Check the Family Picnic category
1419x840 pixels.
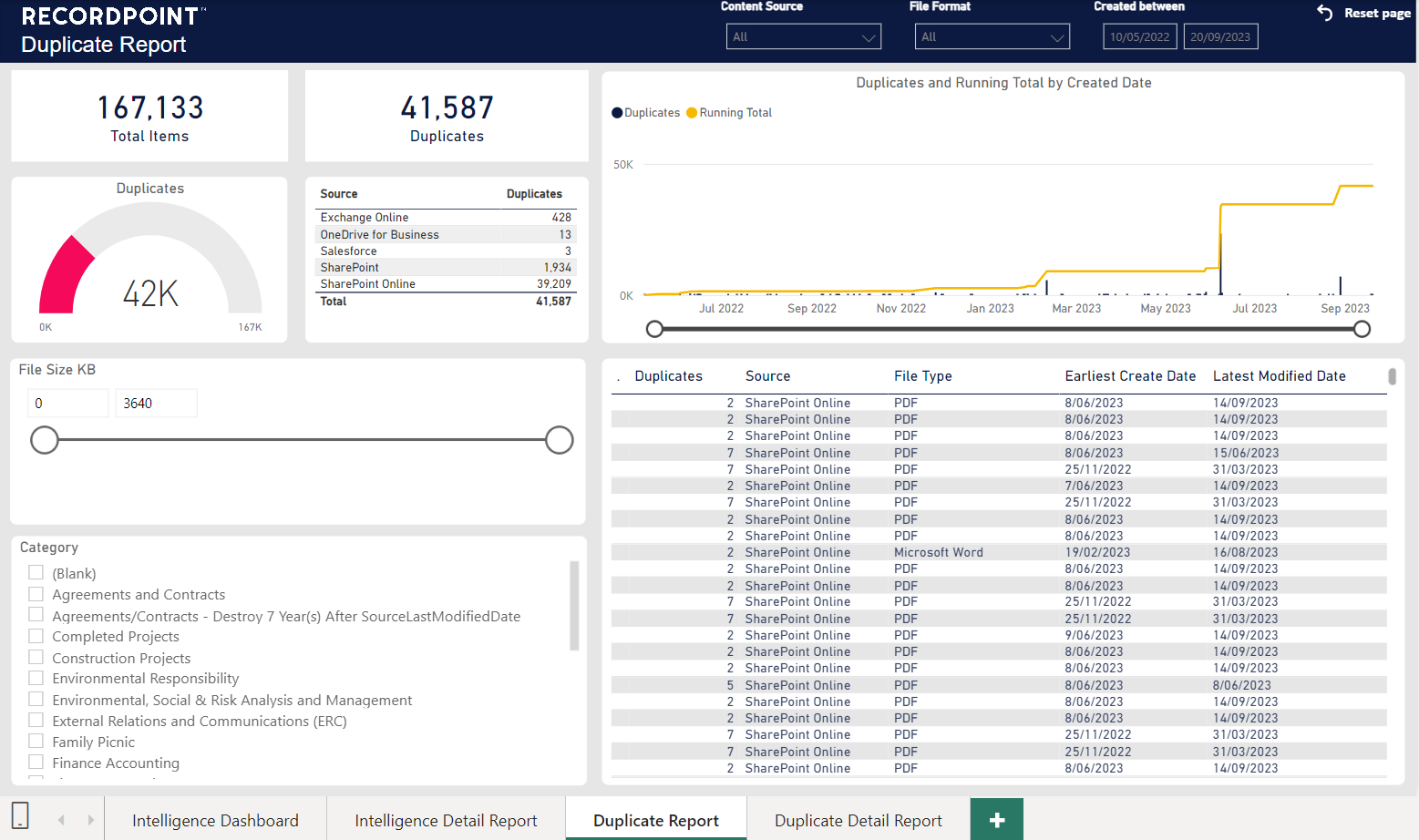click(36, 741)
